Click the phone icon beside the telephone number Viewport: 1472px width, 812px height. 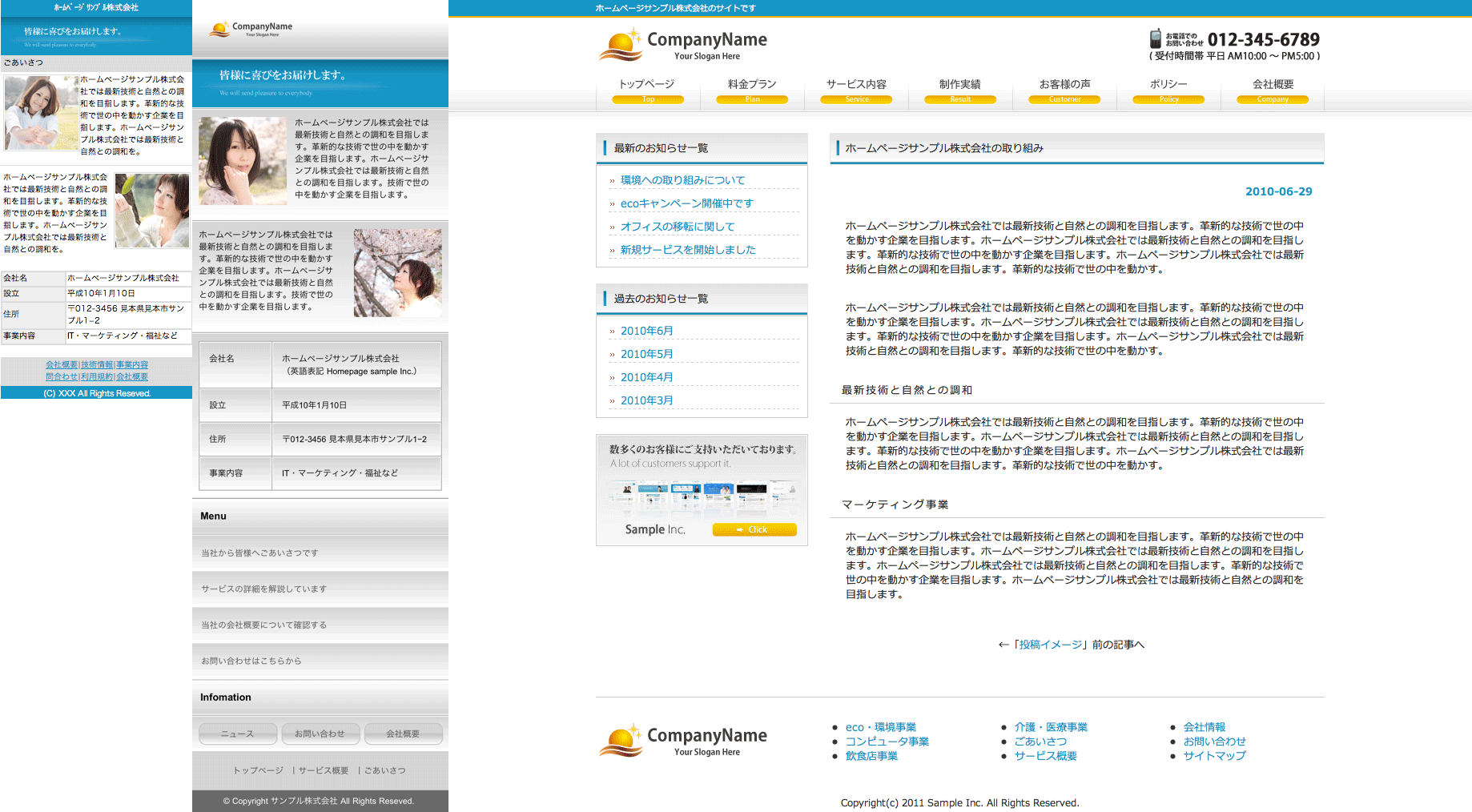point(1155,38)
